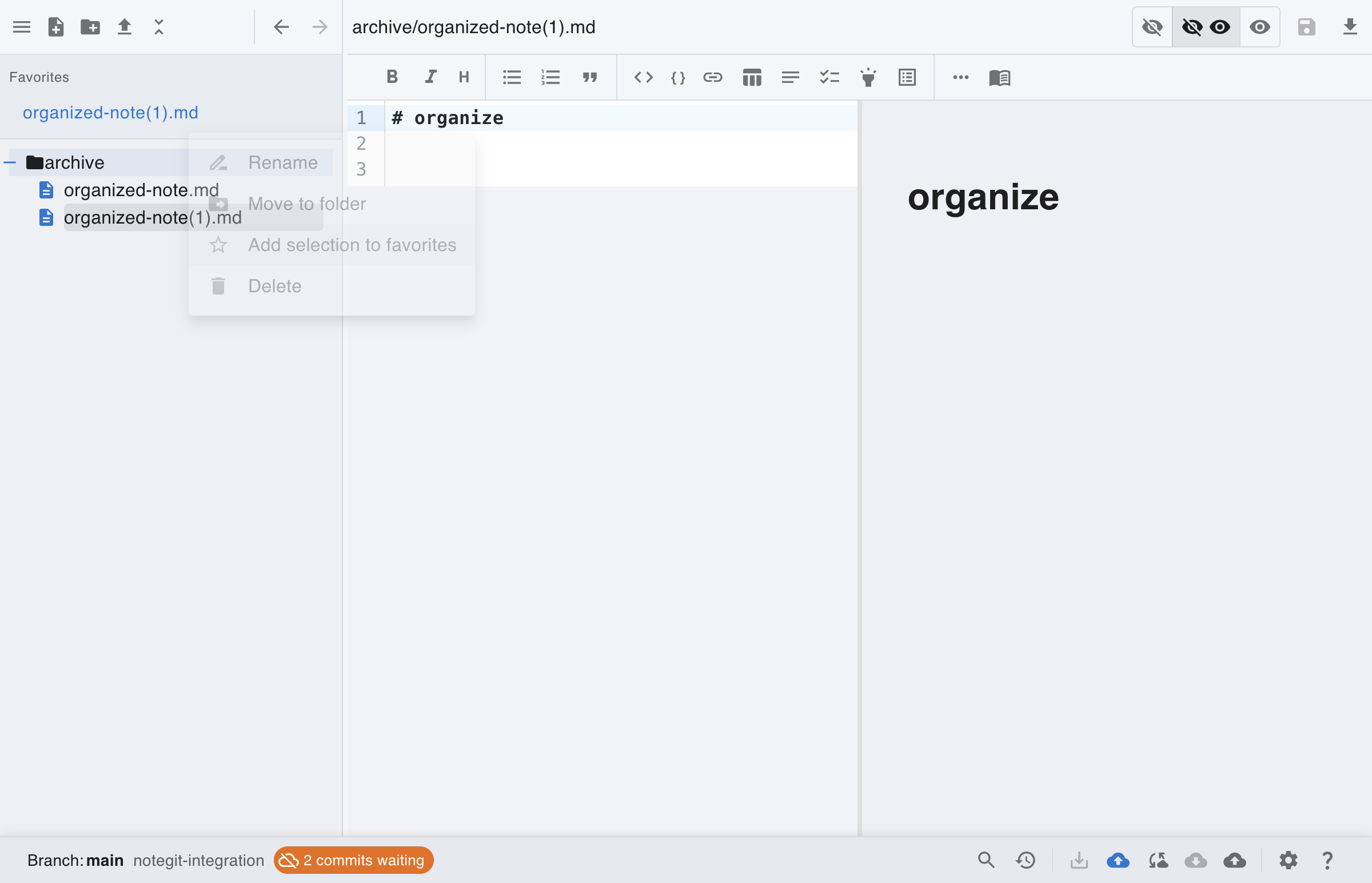Switch to preview-only view
This screenshot has width=1372, height=883.
[1259, 27]
